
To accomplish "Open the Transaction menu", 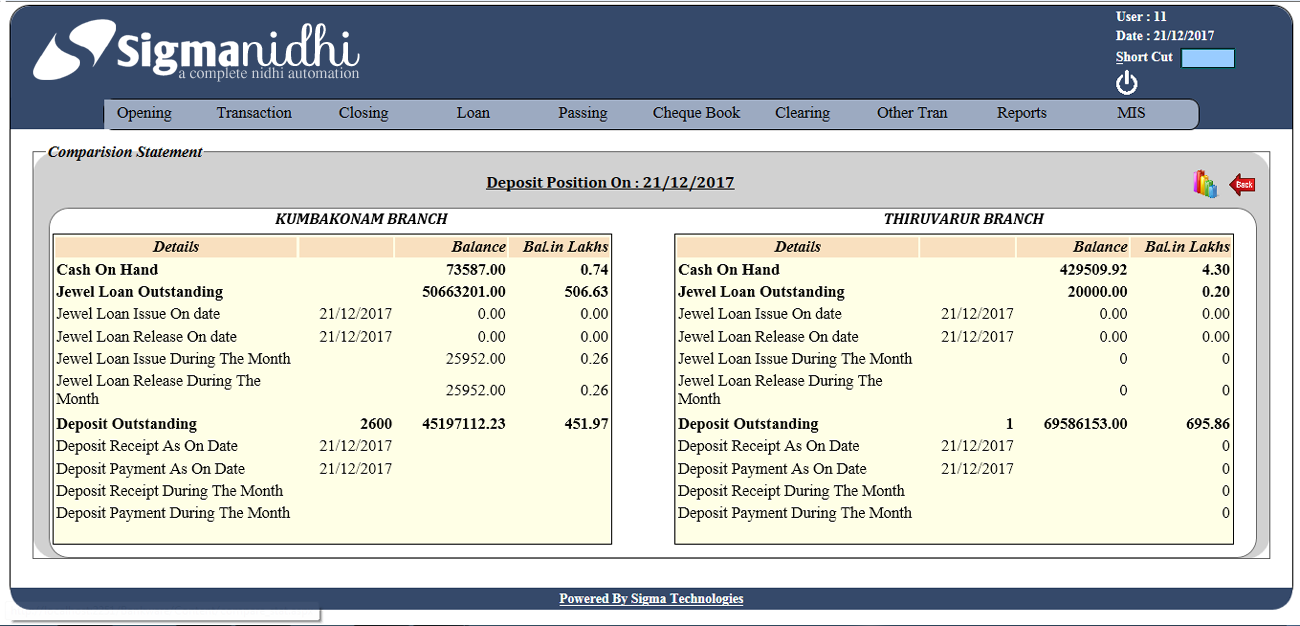I will click(x=254, y=113).
